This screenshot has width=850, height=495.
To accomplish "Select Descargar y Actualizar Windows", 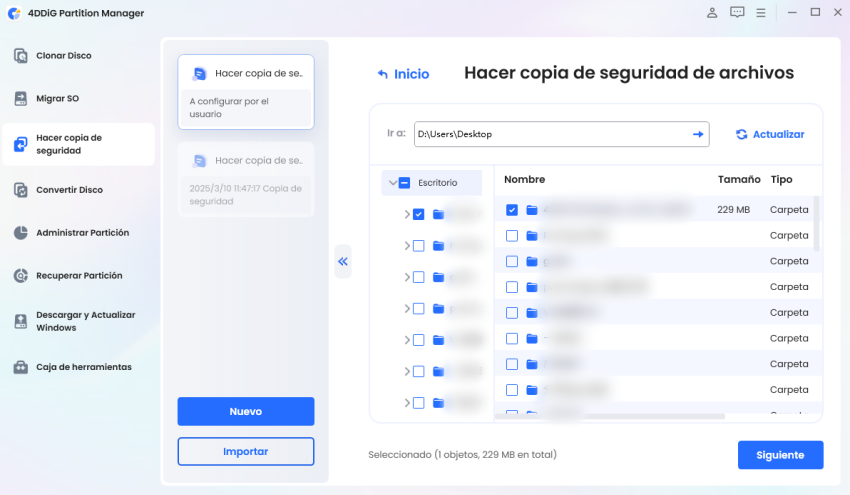I will click(x=86, y=321).
